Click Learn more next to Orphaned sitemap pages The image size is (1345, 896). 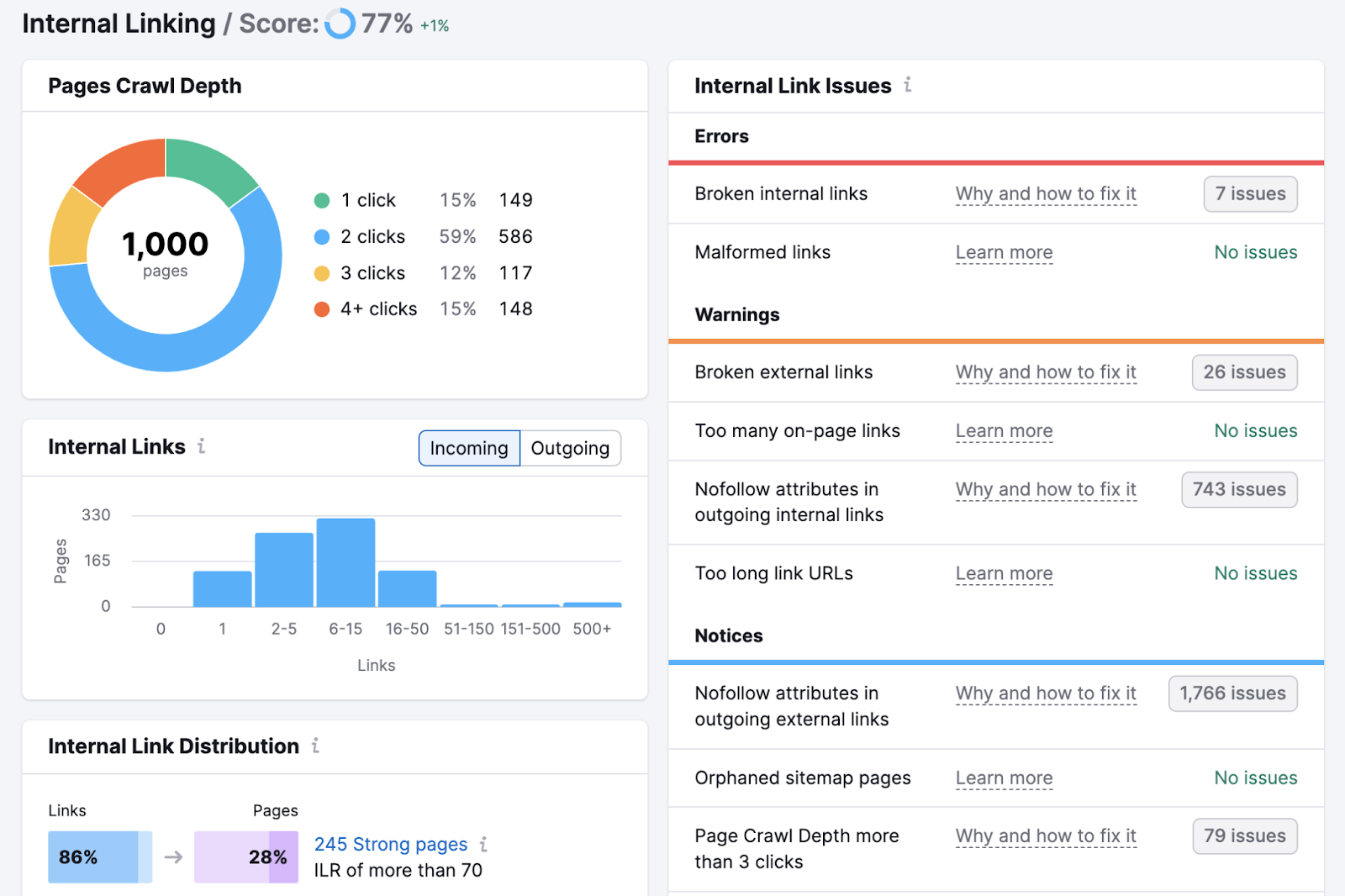tap(1003, 778)
